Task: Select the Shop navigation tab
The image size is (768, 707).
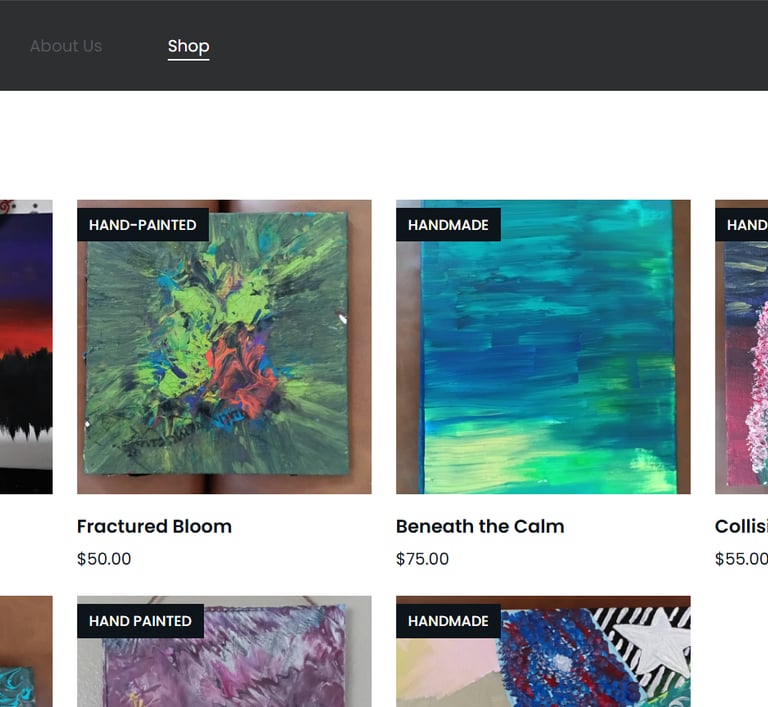Action: click(x=189, y=47)
